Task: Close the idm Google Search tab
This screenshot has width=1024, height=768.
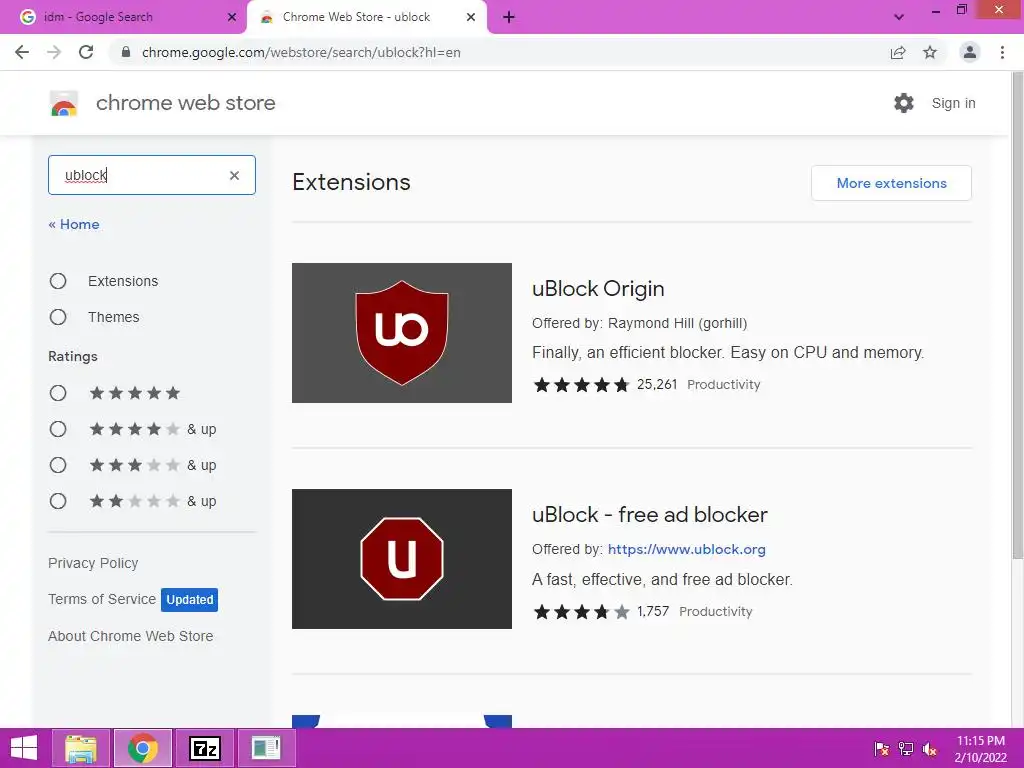Action: point(232,18)
